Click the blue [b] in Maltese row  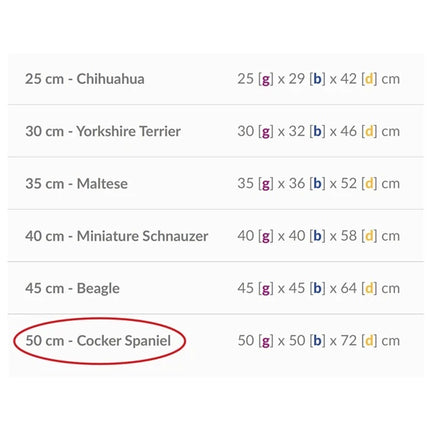(317, 184)
